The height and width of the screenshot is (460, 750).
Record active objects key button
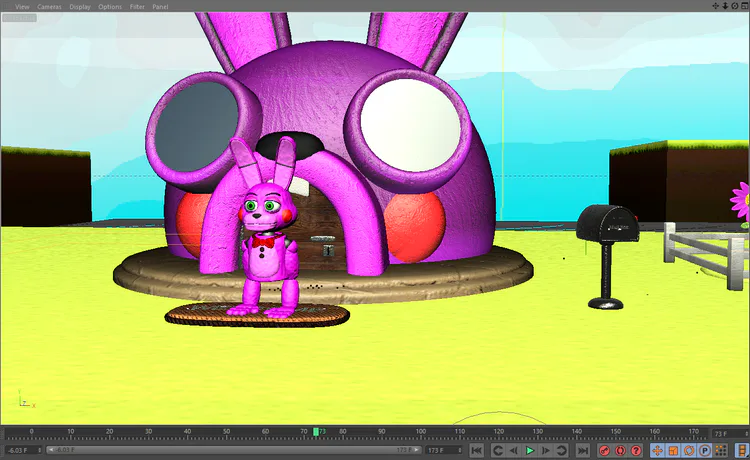(605, 450)
